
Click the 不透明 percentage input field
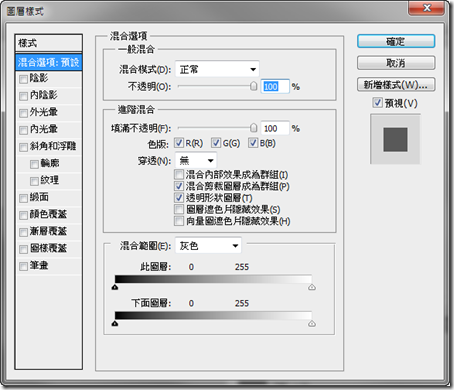(x=275, y=87)
